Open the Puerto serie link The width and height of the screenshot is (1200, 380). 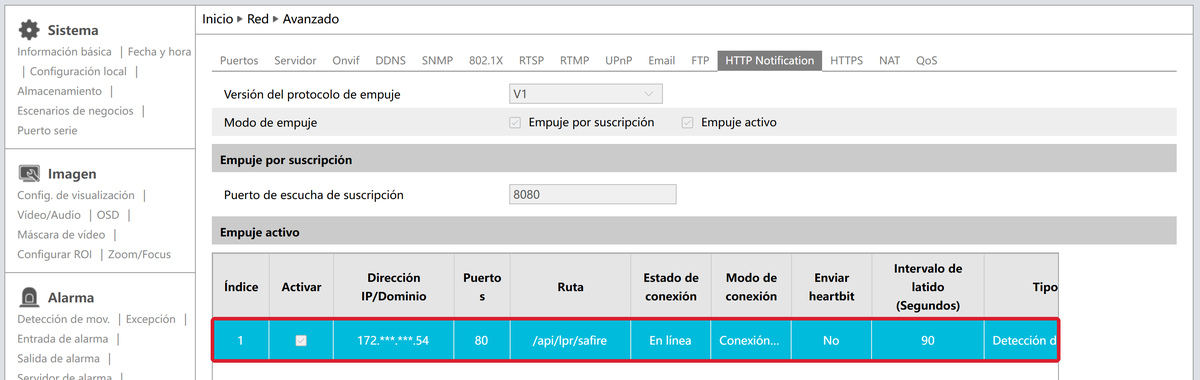click(x=47, y=131)
